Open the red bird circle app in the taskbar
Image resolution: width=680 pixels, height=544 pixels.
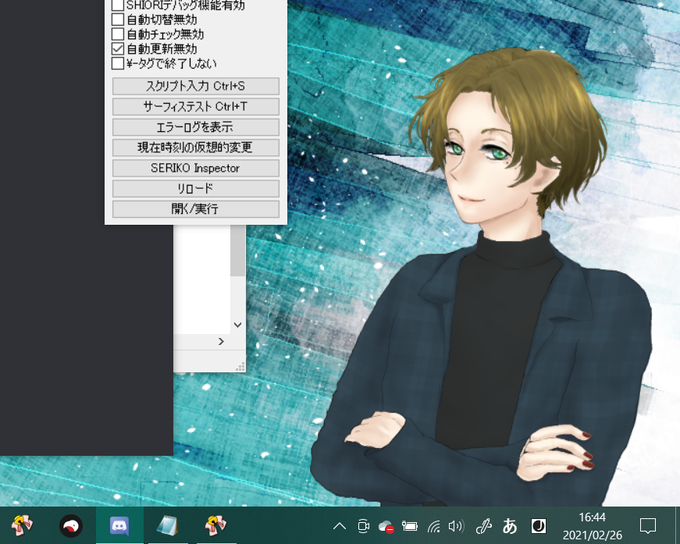pos(71,526)
